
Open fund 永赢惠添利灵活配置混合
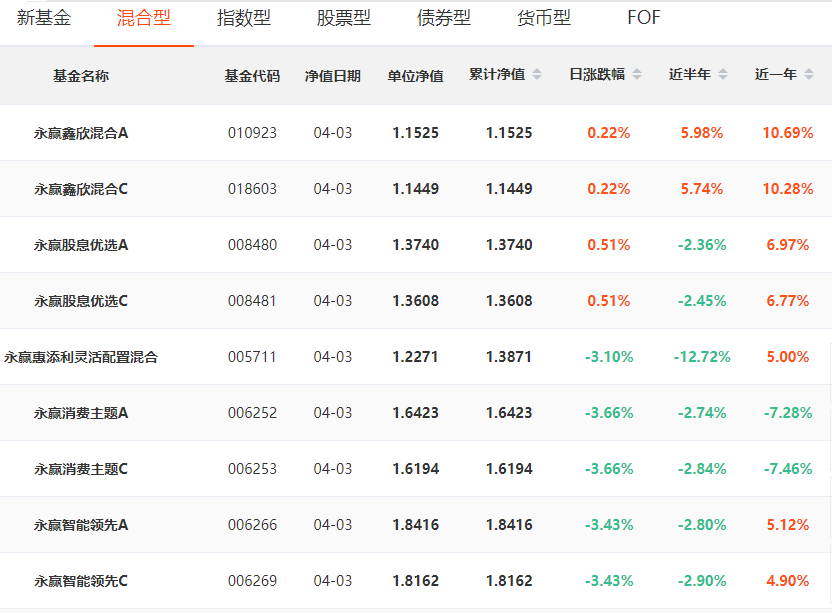[81, 357]
